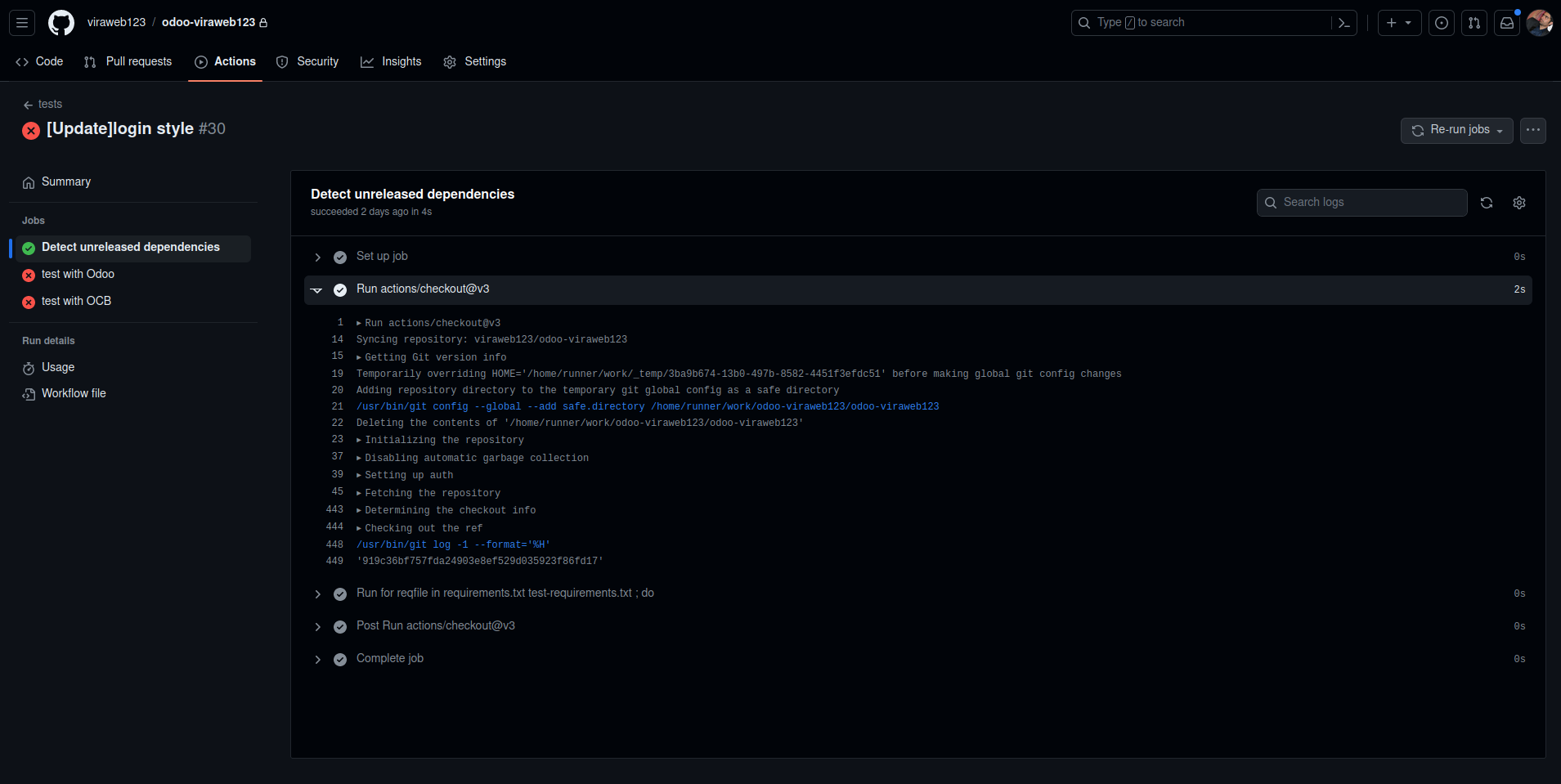Click the viraweb123 owner link

(116, 22)
